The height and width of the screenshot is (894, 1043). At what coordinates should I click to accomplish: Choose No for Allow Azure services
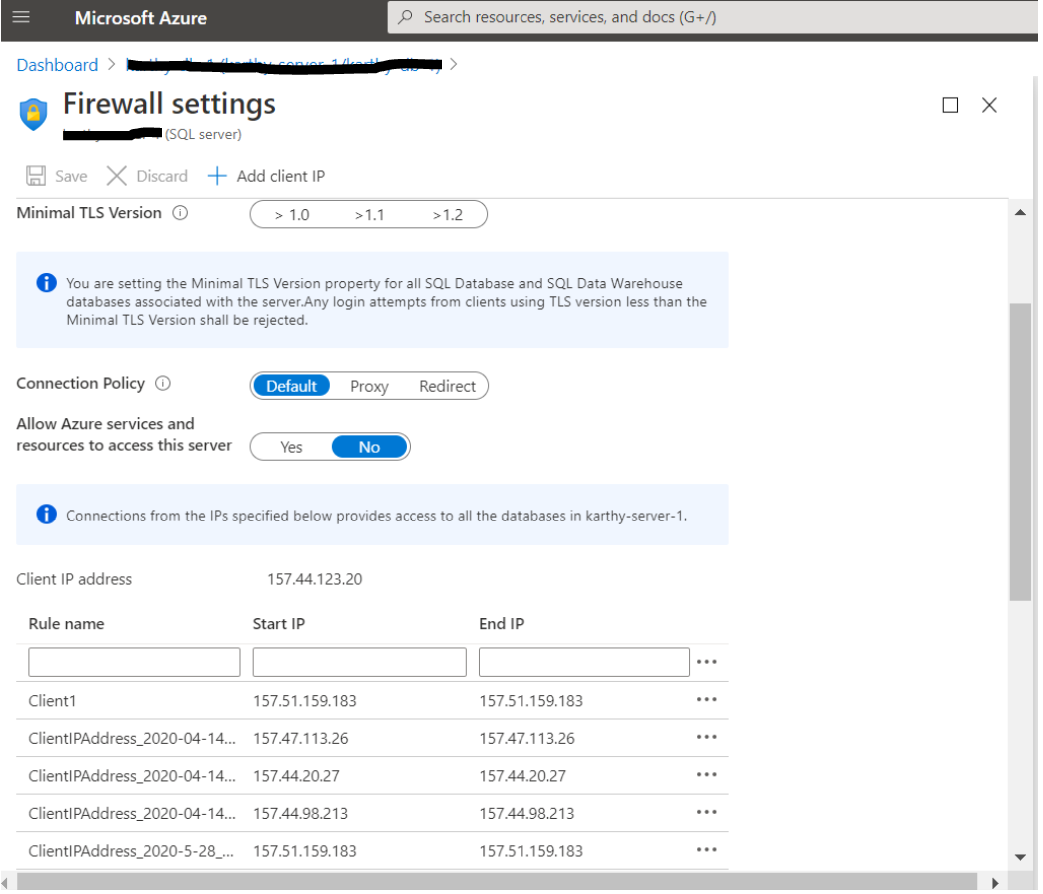click(x=369, y=447)
